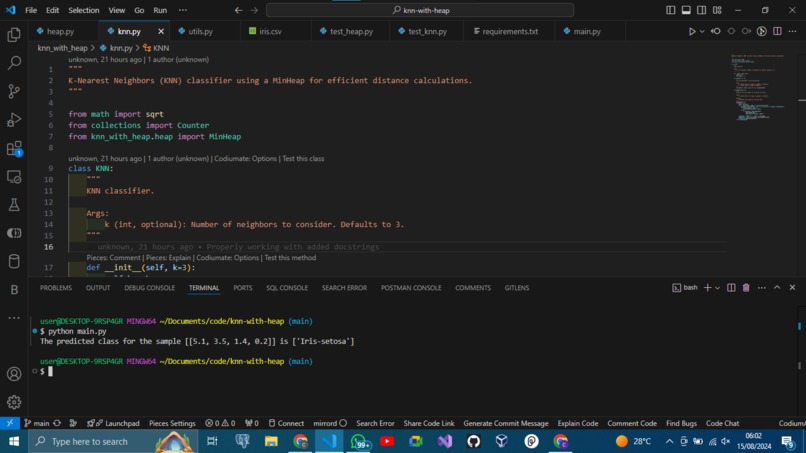Open Accounts icon in activity bar
806x453 pixels.
pos(14,374)
